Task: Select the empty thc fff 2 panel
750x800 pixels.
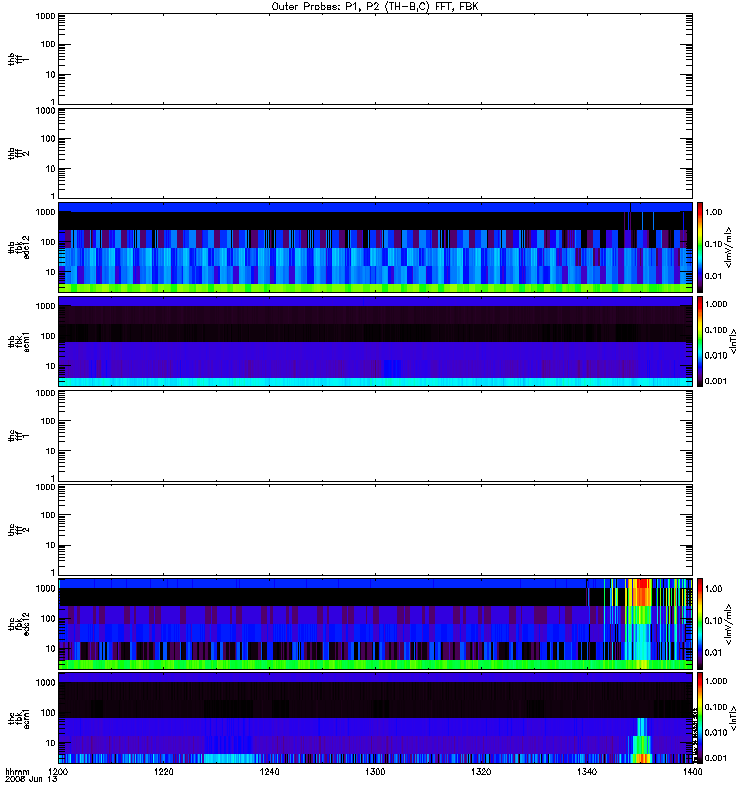Action: click(375, 530)
